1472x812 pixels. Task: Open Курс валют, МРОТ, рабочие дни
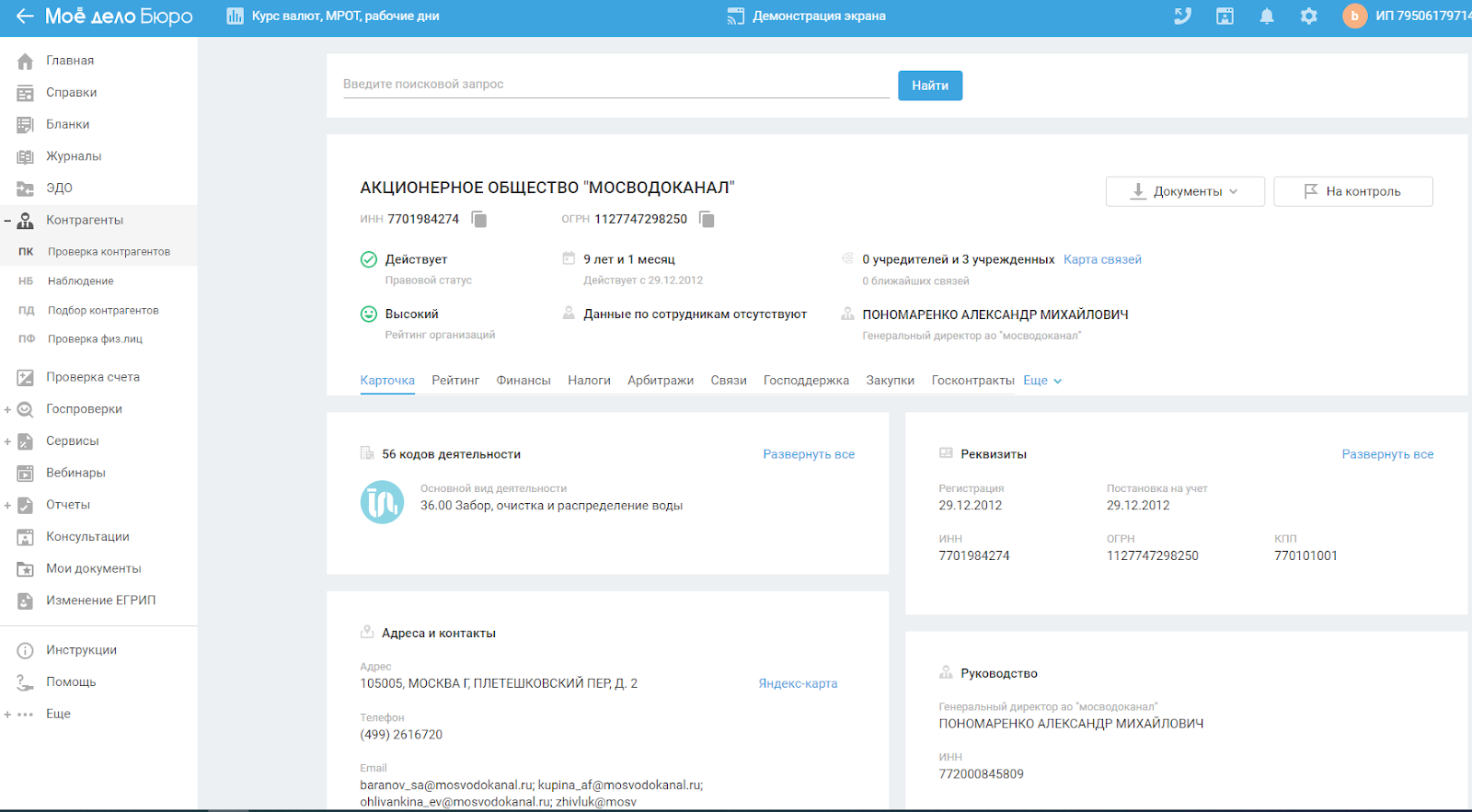333,16
